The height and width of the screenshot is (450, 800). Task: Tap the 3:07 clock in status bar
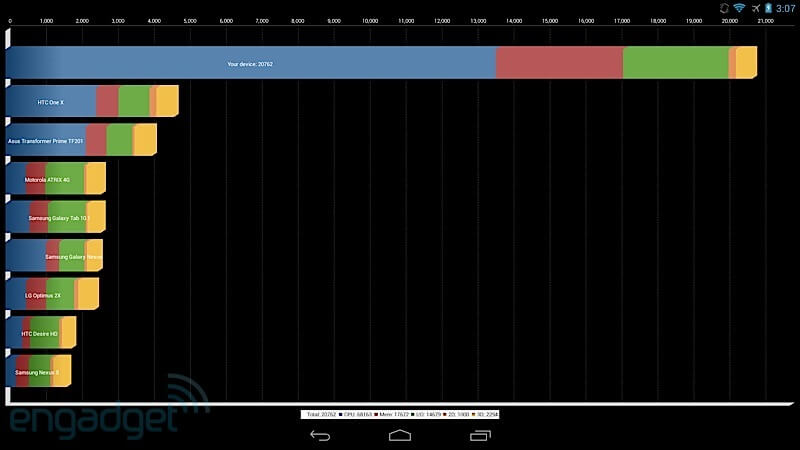(785, 9)
